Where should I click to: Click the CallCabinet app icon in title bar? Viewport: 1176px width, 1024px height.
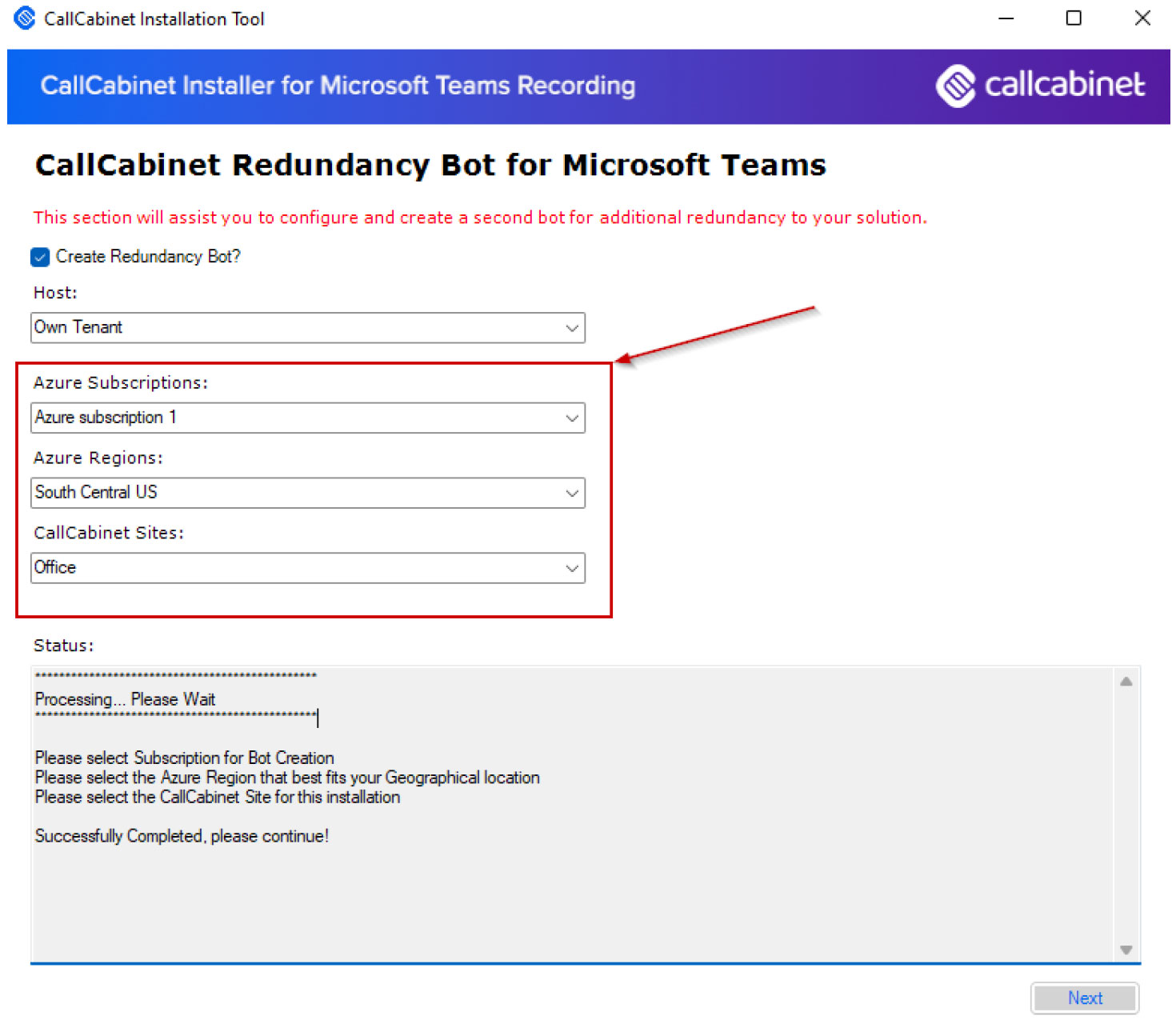(25, 18)
